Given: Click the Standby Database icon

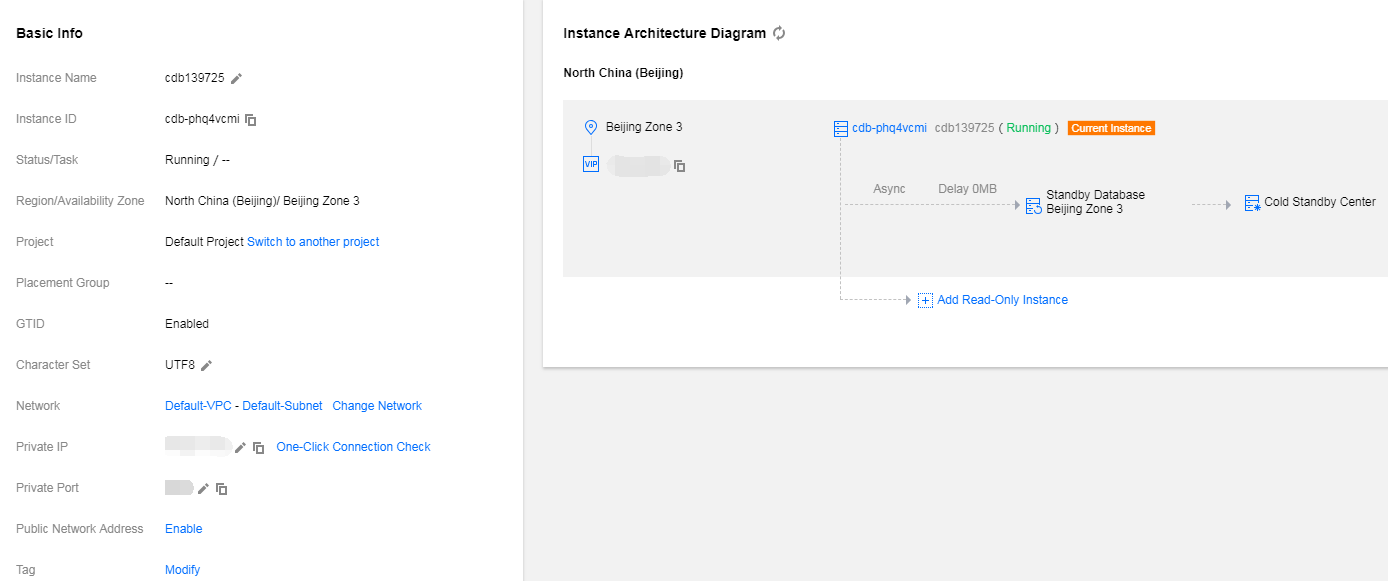Looking at the screenshot, I should [1034, 204].
